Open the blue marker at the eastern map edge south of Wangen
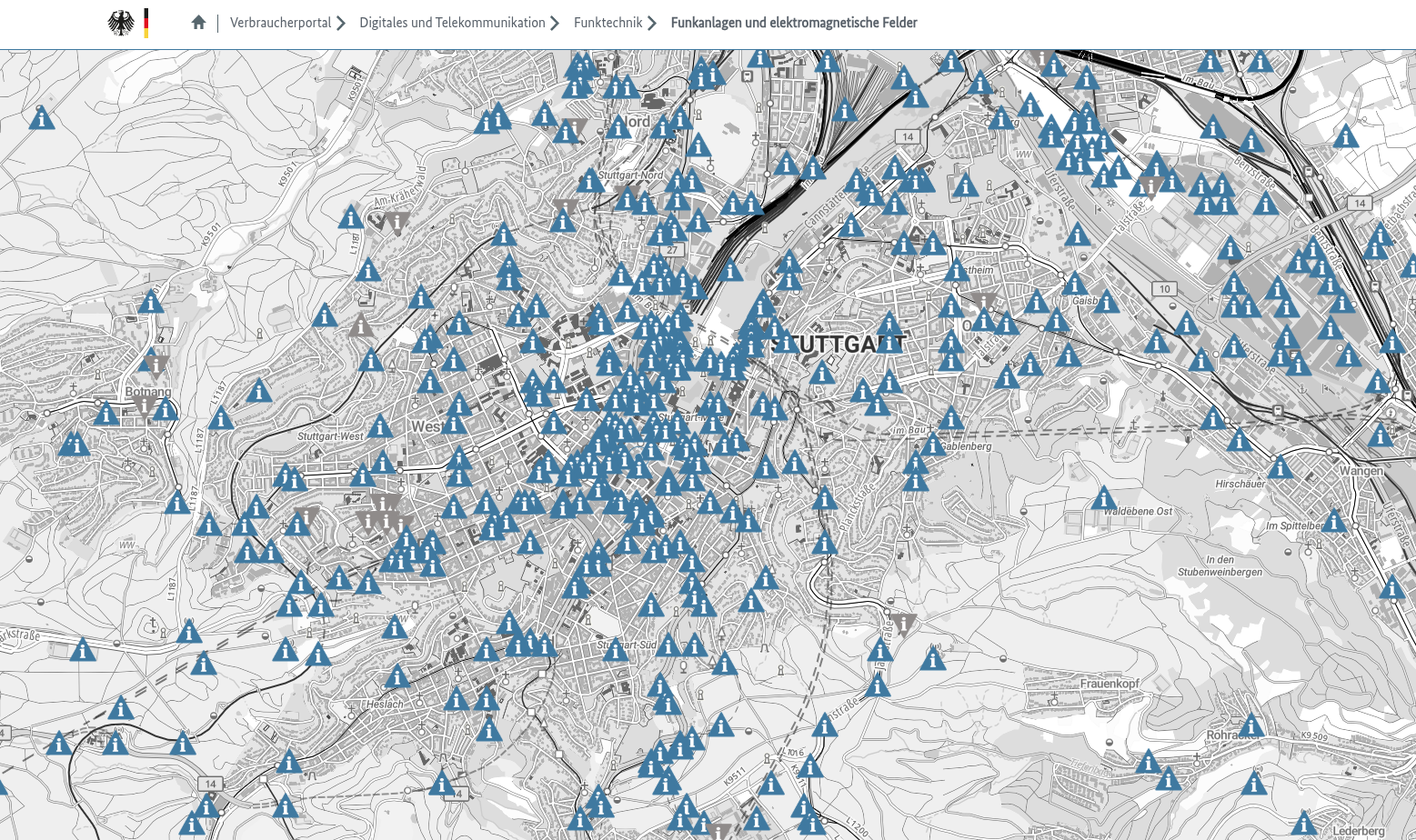This screenshot has height=840, width=1416. point(1392,588)
